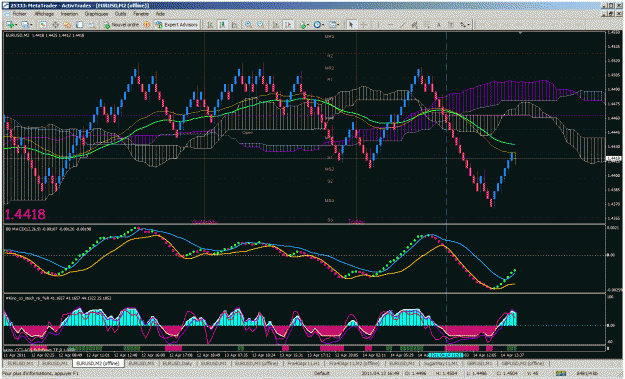Click the Default profile in status bar
Screen dimensions: 625x379
coord(322,374)
